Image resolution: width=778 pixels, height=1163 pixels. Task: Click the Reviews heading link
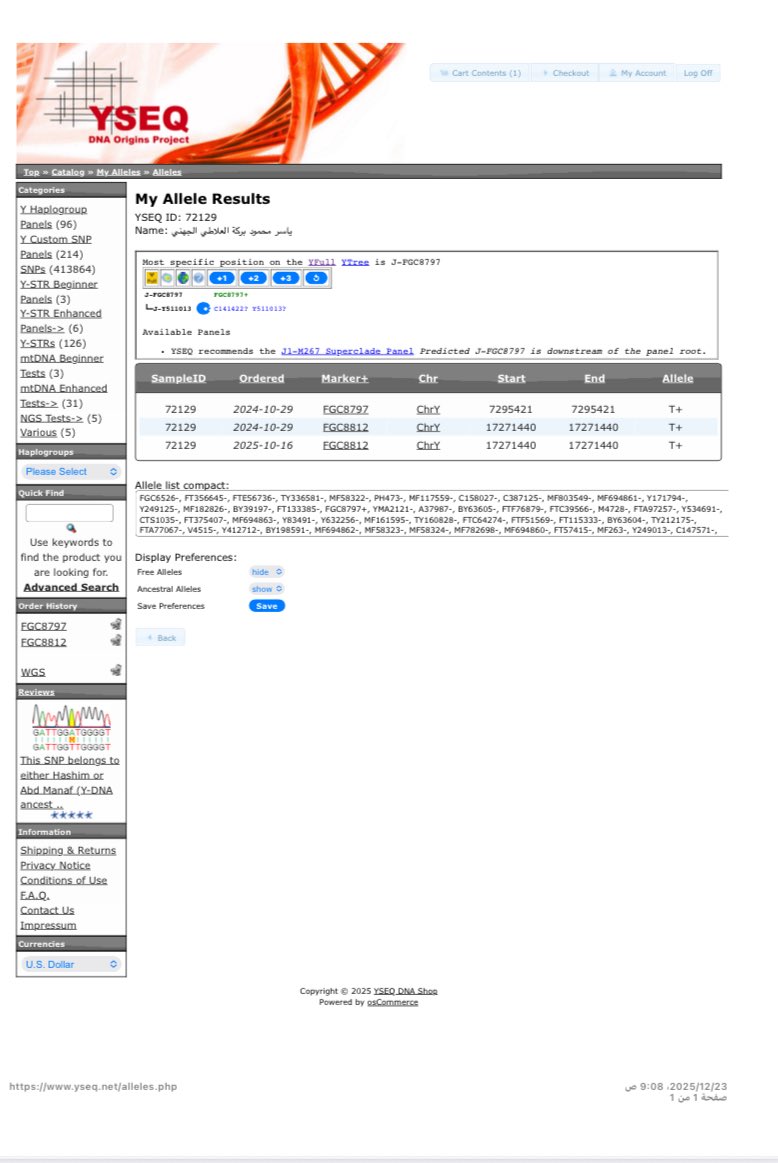36,692
